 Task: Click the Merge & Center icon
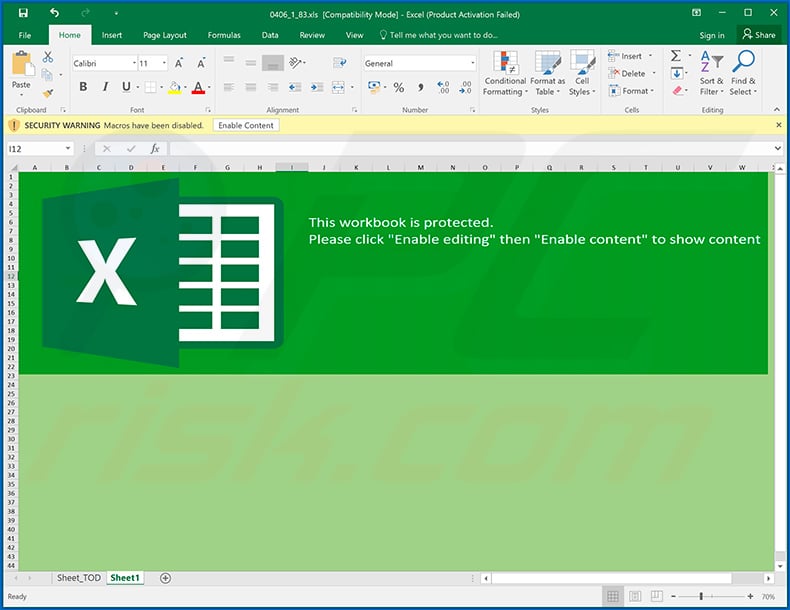coord(338,88)
